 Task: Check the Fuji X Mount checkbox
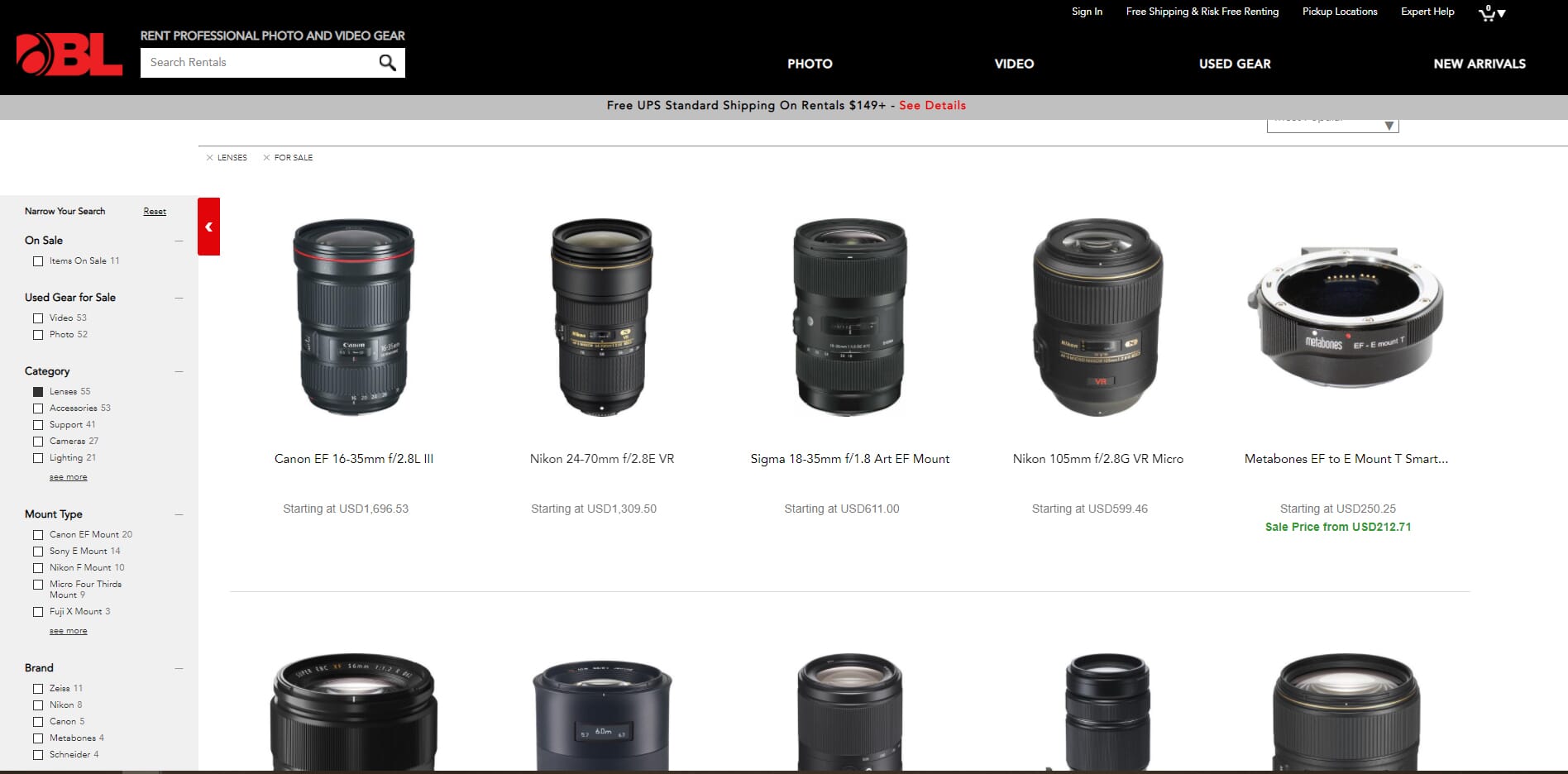point(38,612)
